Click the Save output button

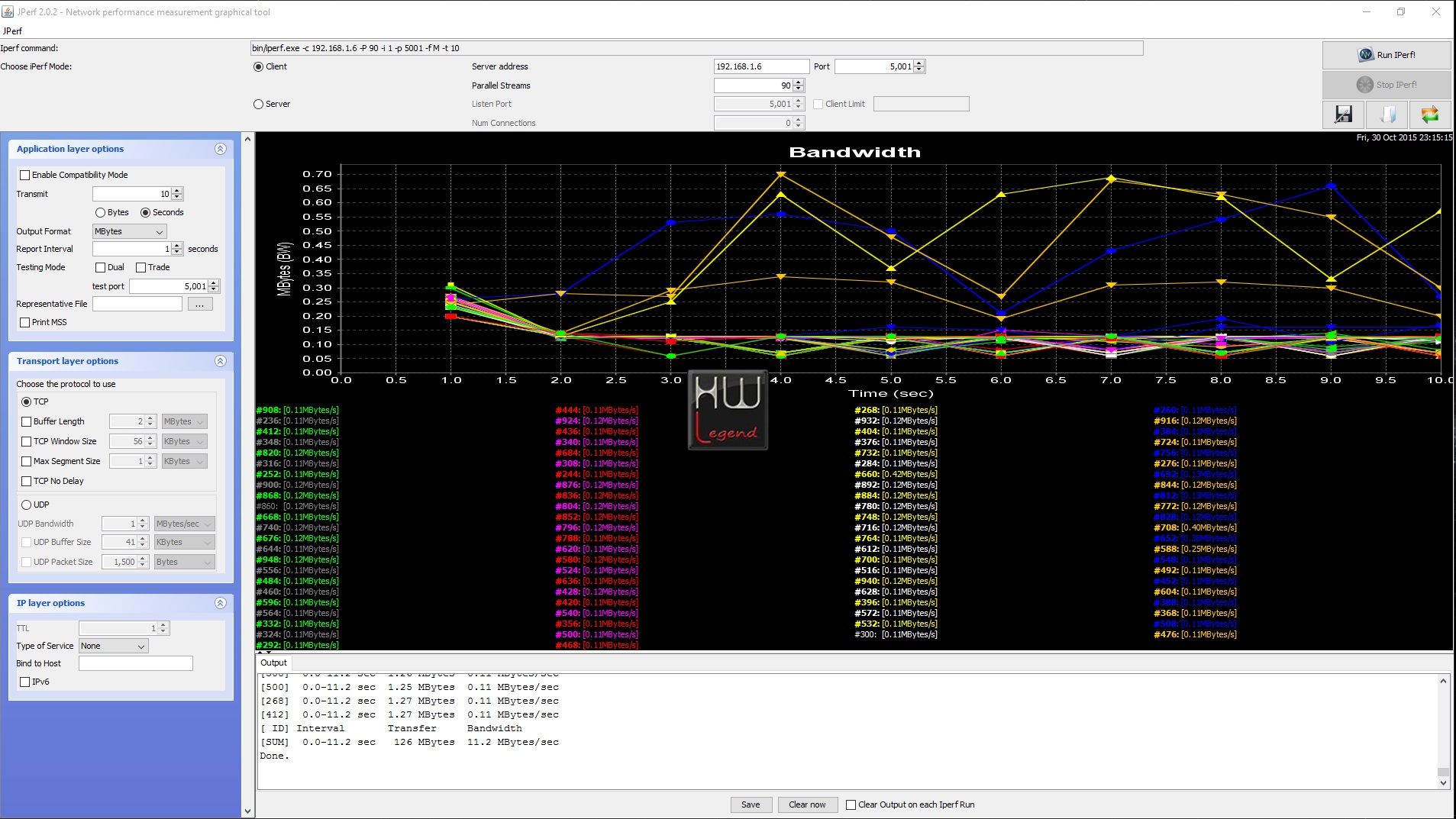coord(751,804)
